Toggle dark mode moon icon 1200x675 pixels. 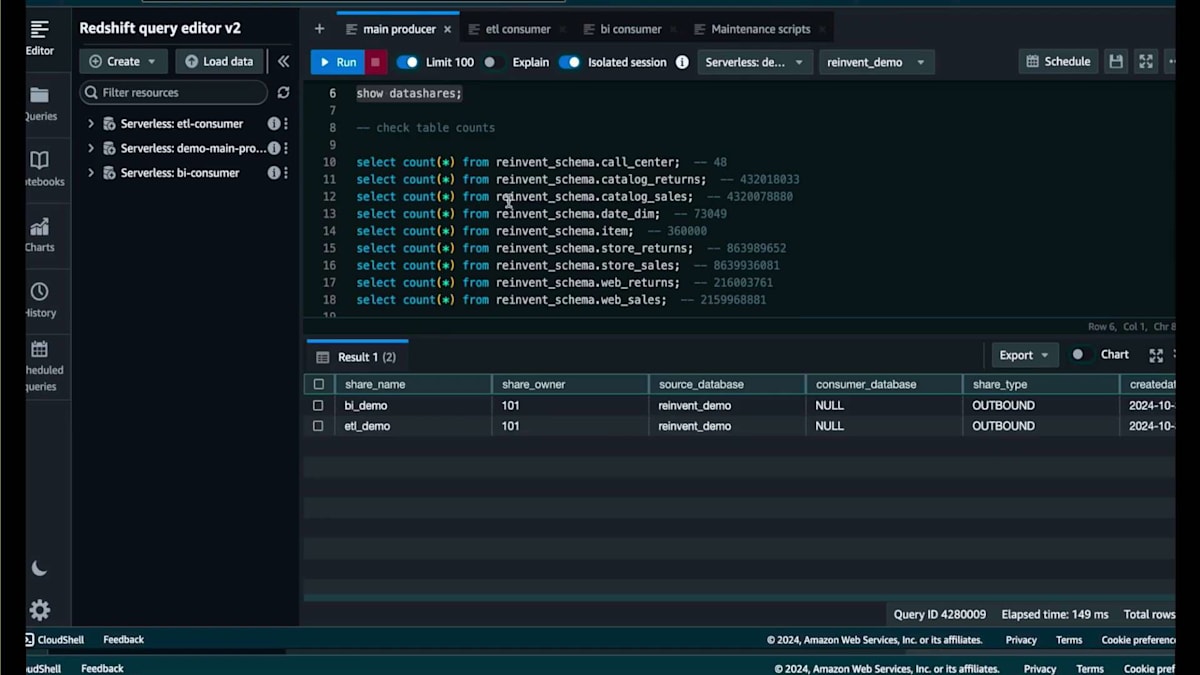tap(39, 568)
